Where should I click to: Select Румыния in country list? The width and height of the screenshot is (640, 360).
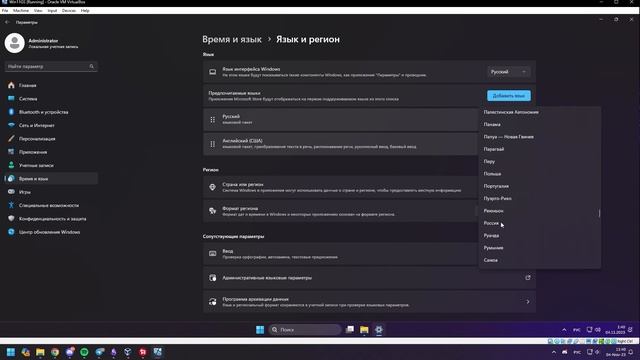click(x=540, y=248)
